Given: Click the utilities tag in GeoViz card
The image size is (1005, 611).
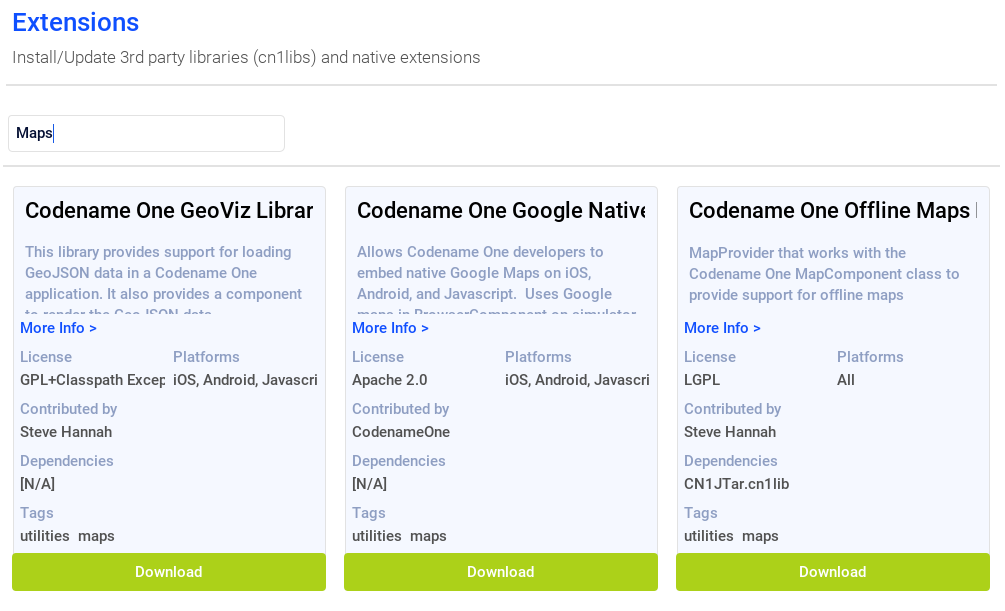Looking at the screenshot, I should 45,536.
